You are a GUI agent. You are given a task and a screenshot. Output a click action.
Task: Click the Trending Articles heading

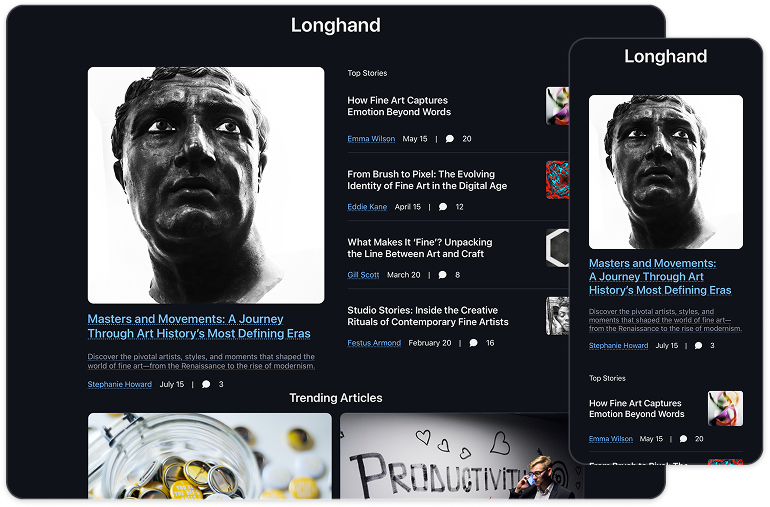point(335,398)
